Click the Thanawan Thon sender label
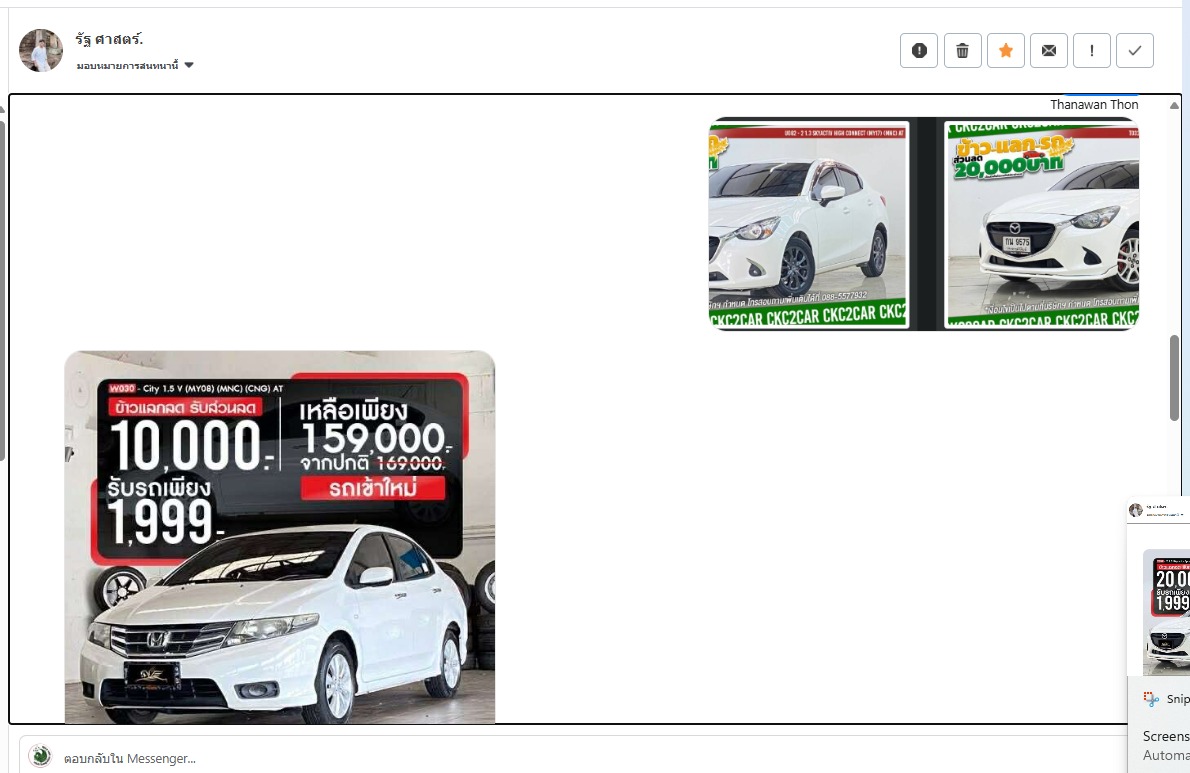 coord(1094,105)
